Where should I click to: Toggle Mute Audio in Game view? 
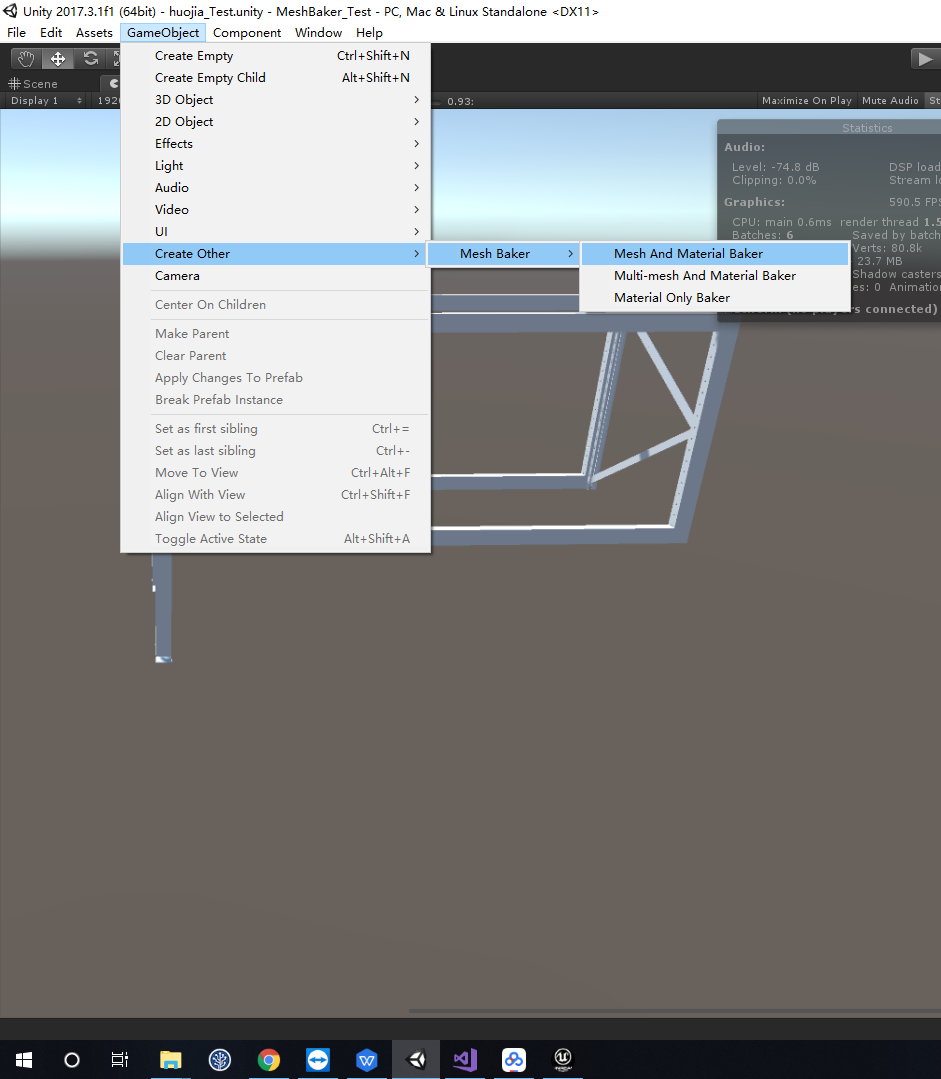pyautogui.click(x=889, y=100)
